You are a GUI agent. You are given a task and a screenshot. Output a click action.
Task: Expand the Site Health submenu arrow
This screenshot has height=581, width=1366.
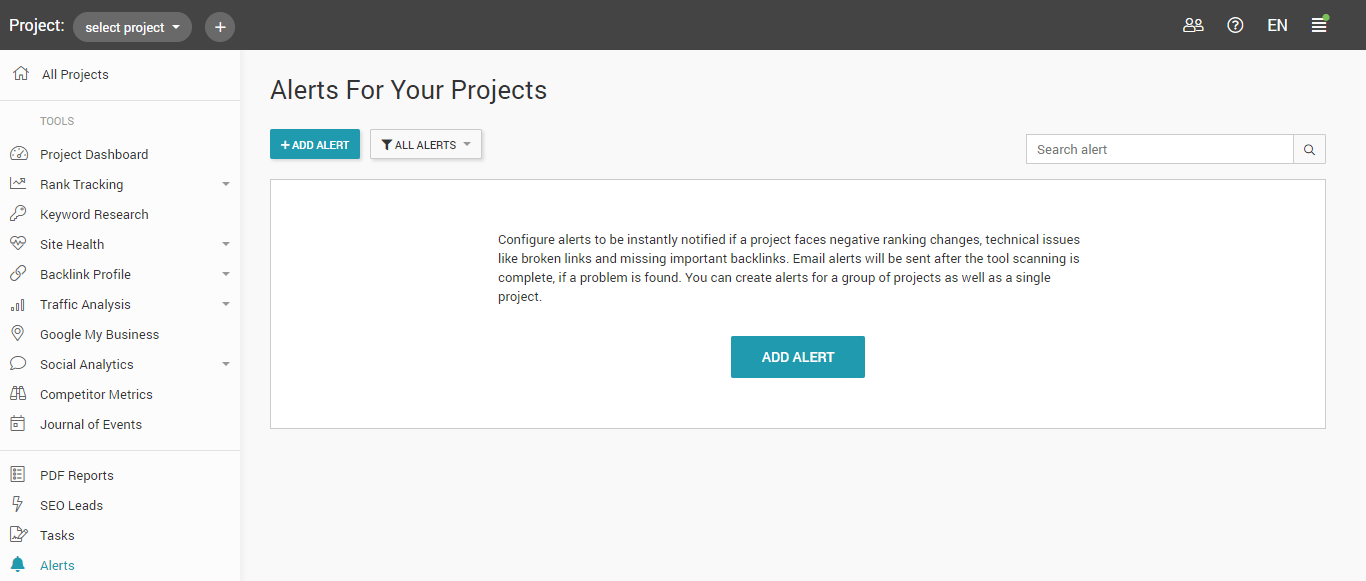tap(226, 245)
